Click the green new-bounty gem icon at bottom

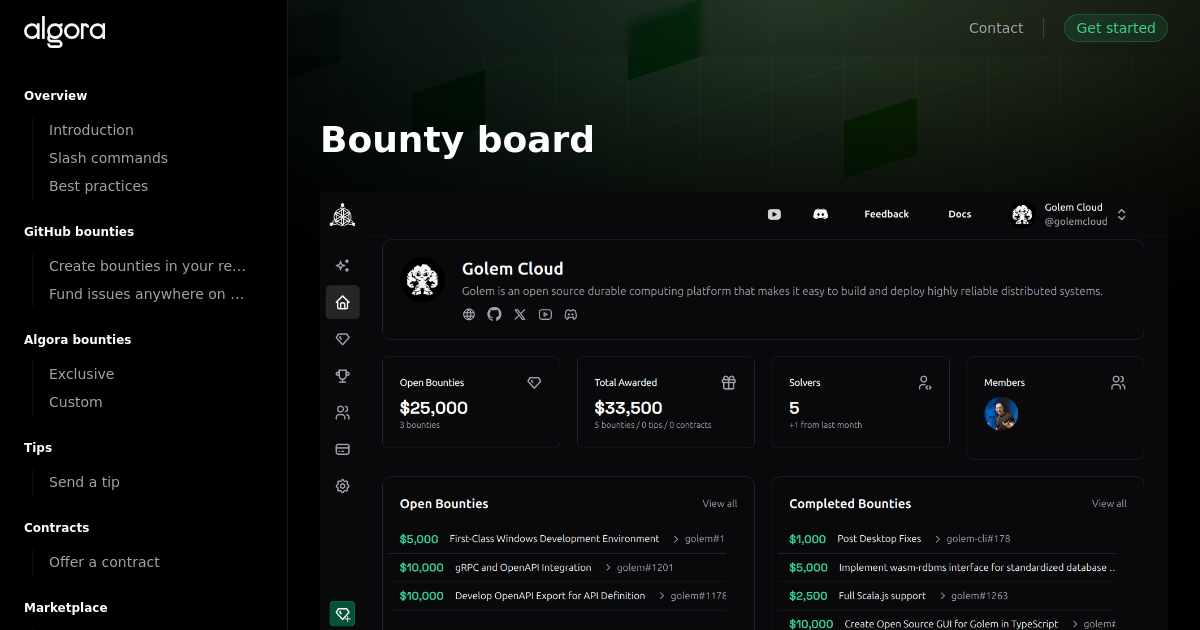click(x=342, y=613)
